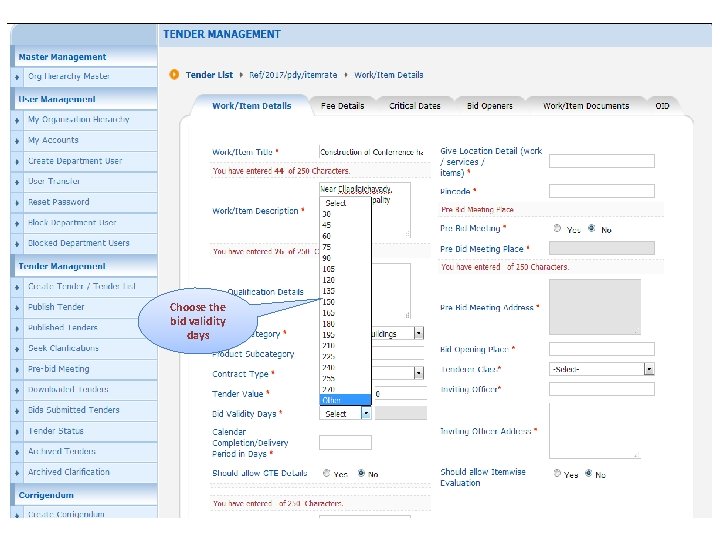This screenshot has height=540, width=720.
Task: Click arrow icon beside User Transfer
Action: [x=17, y=182]
